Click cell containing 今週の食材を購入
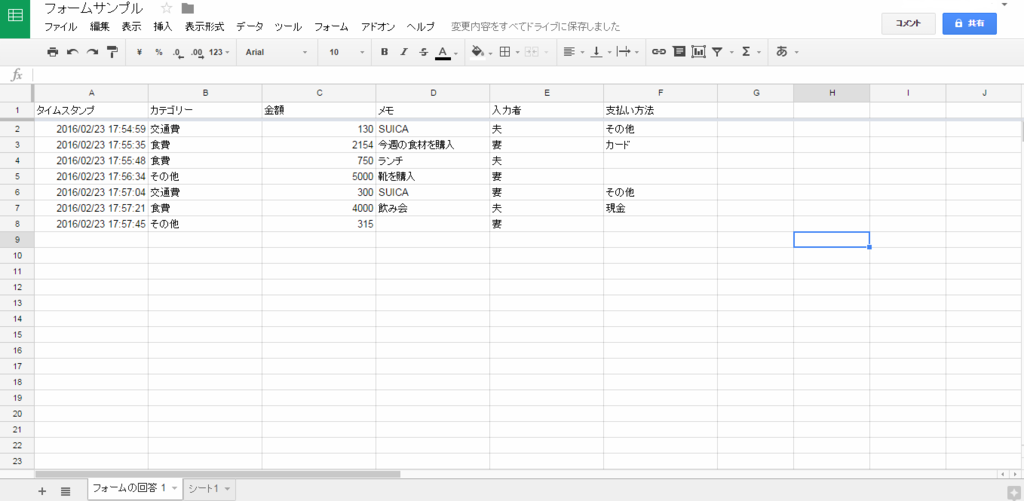The width and height of the screenshot is (1024, 501). click(432, 144)
